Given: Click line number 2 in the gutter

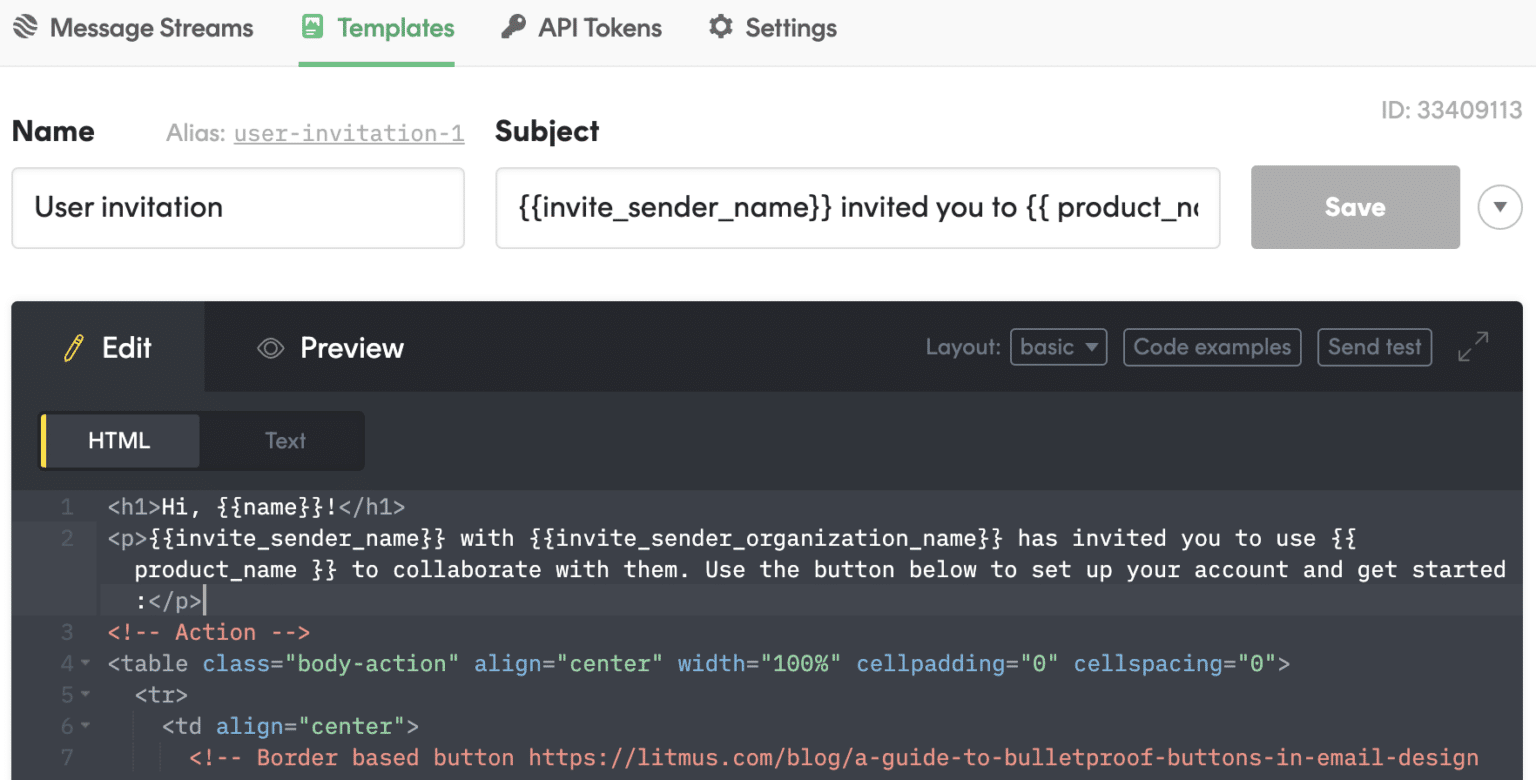Looking at the screenshot, I should [67, 539].
